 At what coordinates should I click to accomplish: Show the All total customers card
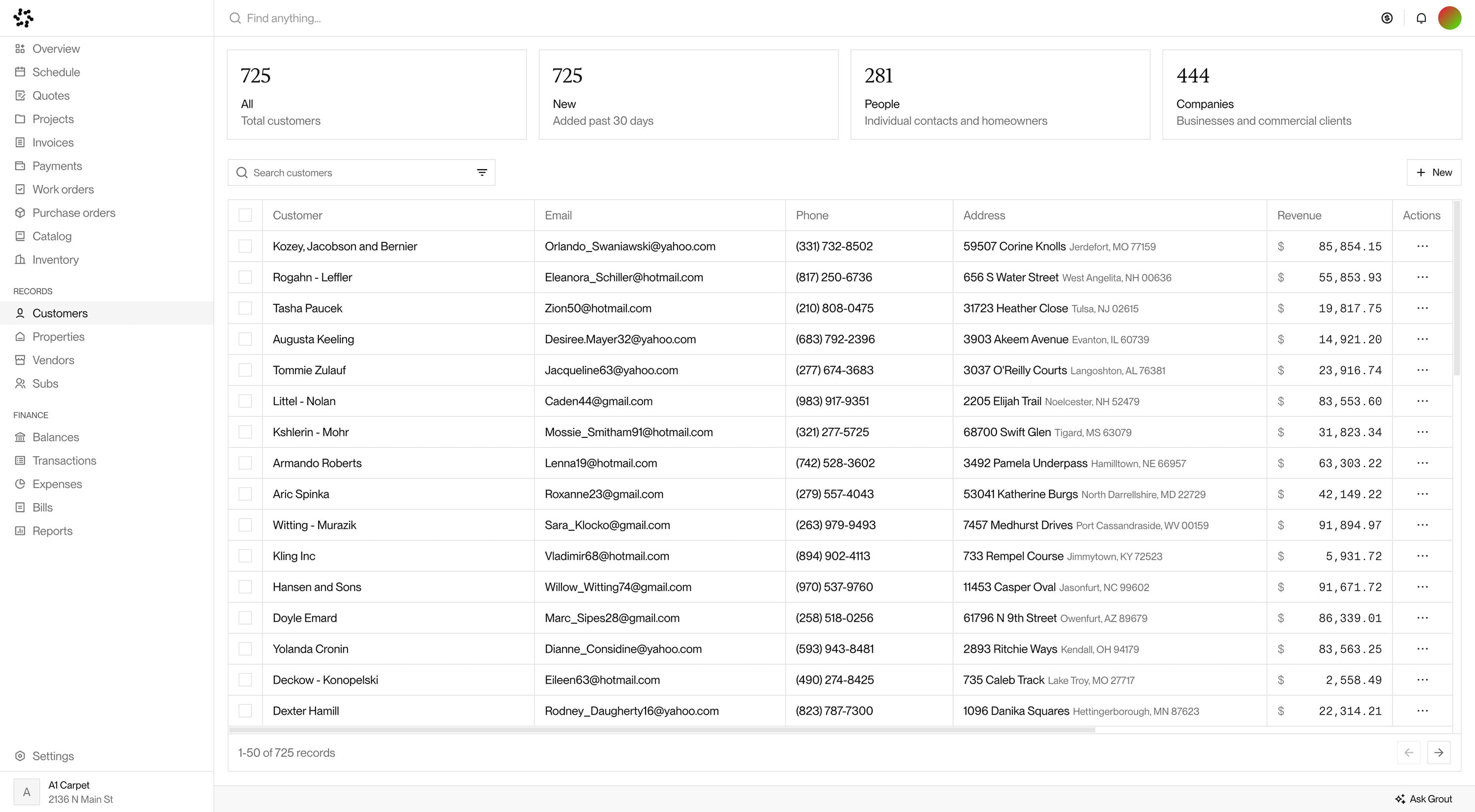tap(377, 94)
